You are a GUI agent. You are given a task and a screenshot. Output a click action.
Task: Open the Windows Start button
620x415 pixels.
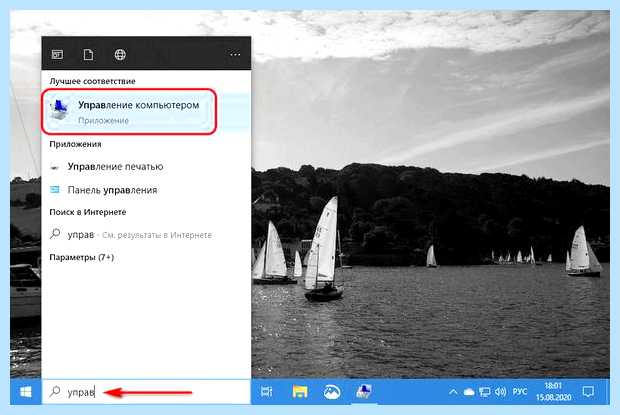point(26,392)
